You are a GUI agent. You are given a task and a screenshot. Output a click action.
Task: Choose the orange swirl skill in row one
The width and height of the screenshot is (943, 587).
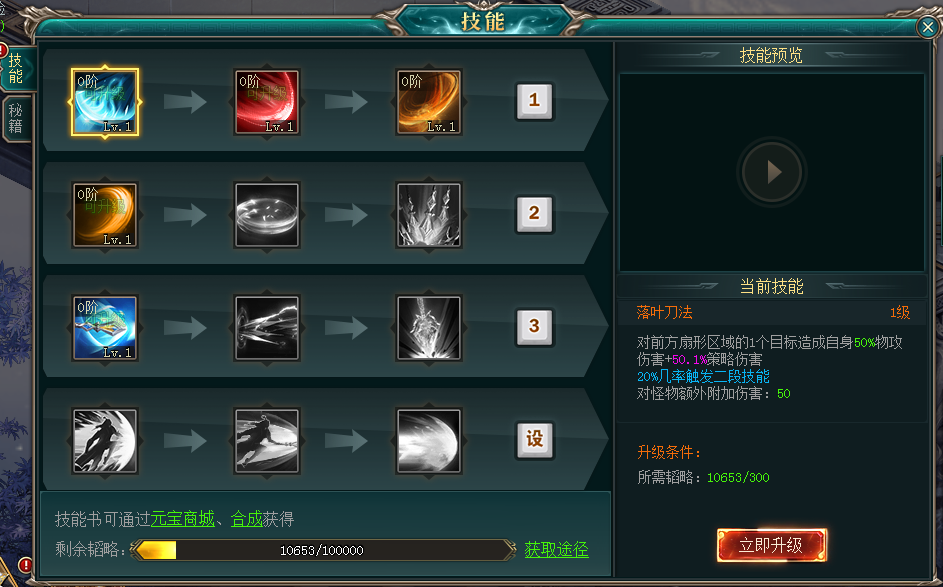429,102
